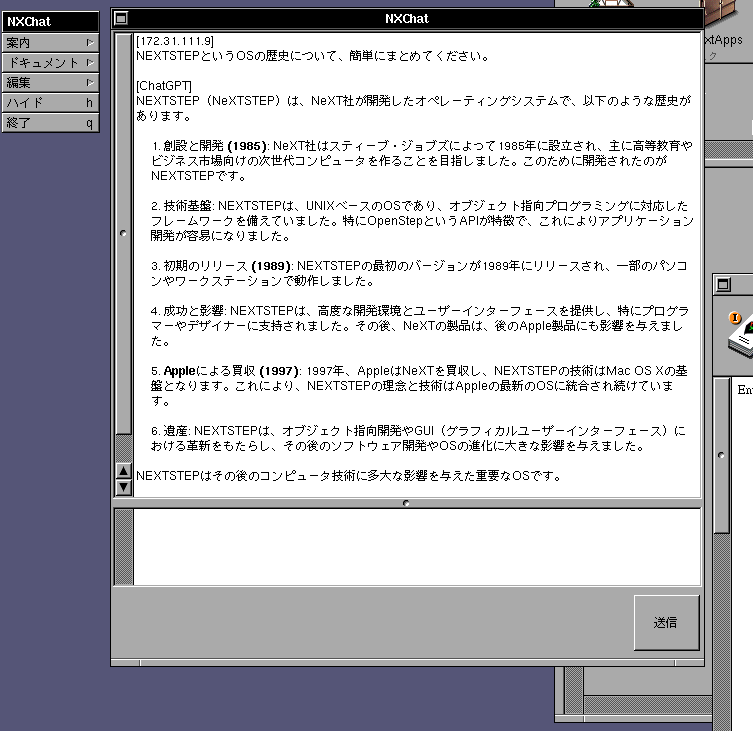Click the split view divider dimple
Screen dimensions: 753x731
coord(406,503)
